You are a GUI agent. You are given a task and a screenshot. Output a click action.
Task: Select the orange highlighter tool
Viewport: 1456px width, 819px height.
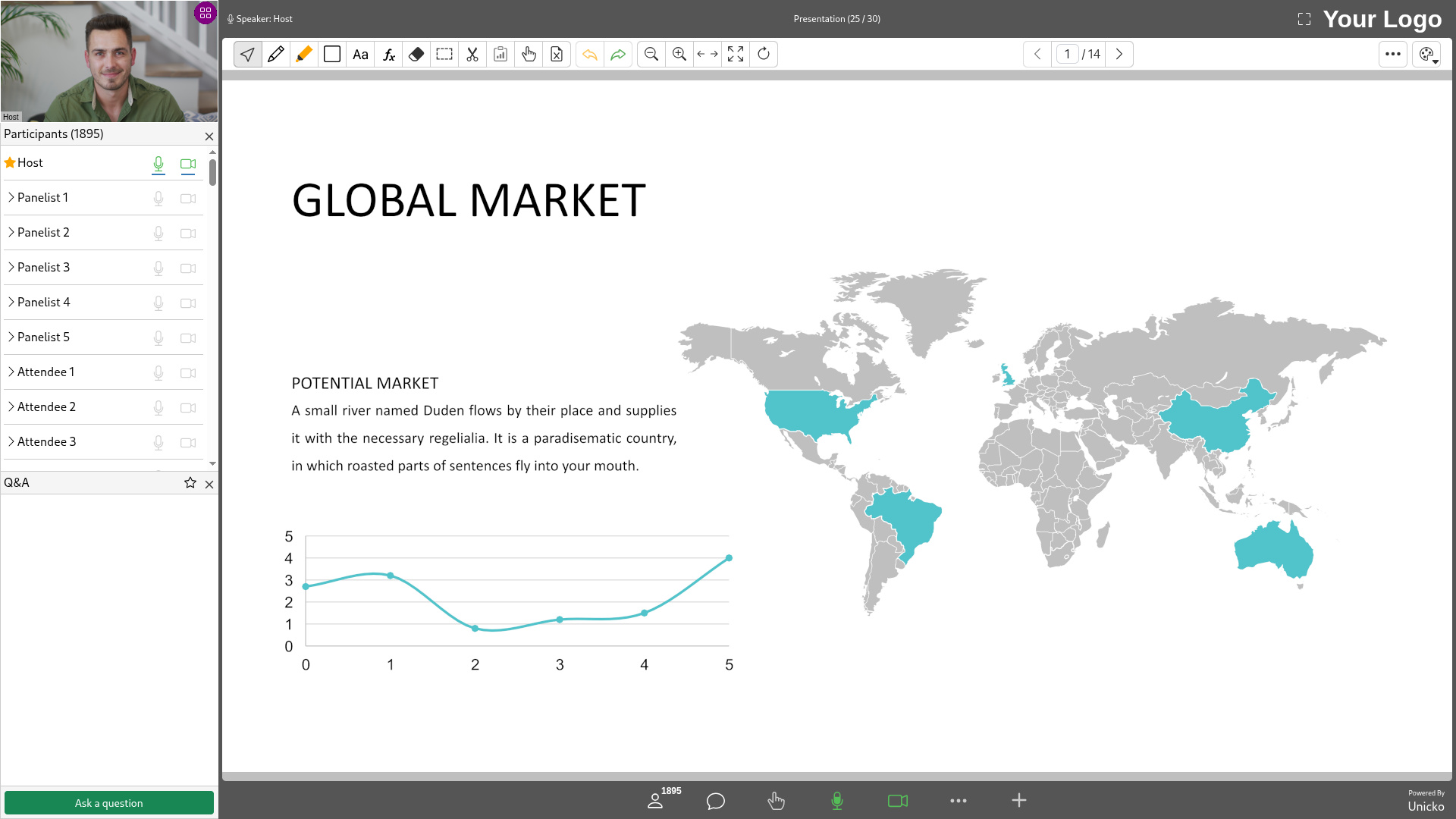[x=304, y=54]
